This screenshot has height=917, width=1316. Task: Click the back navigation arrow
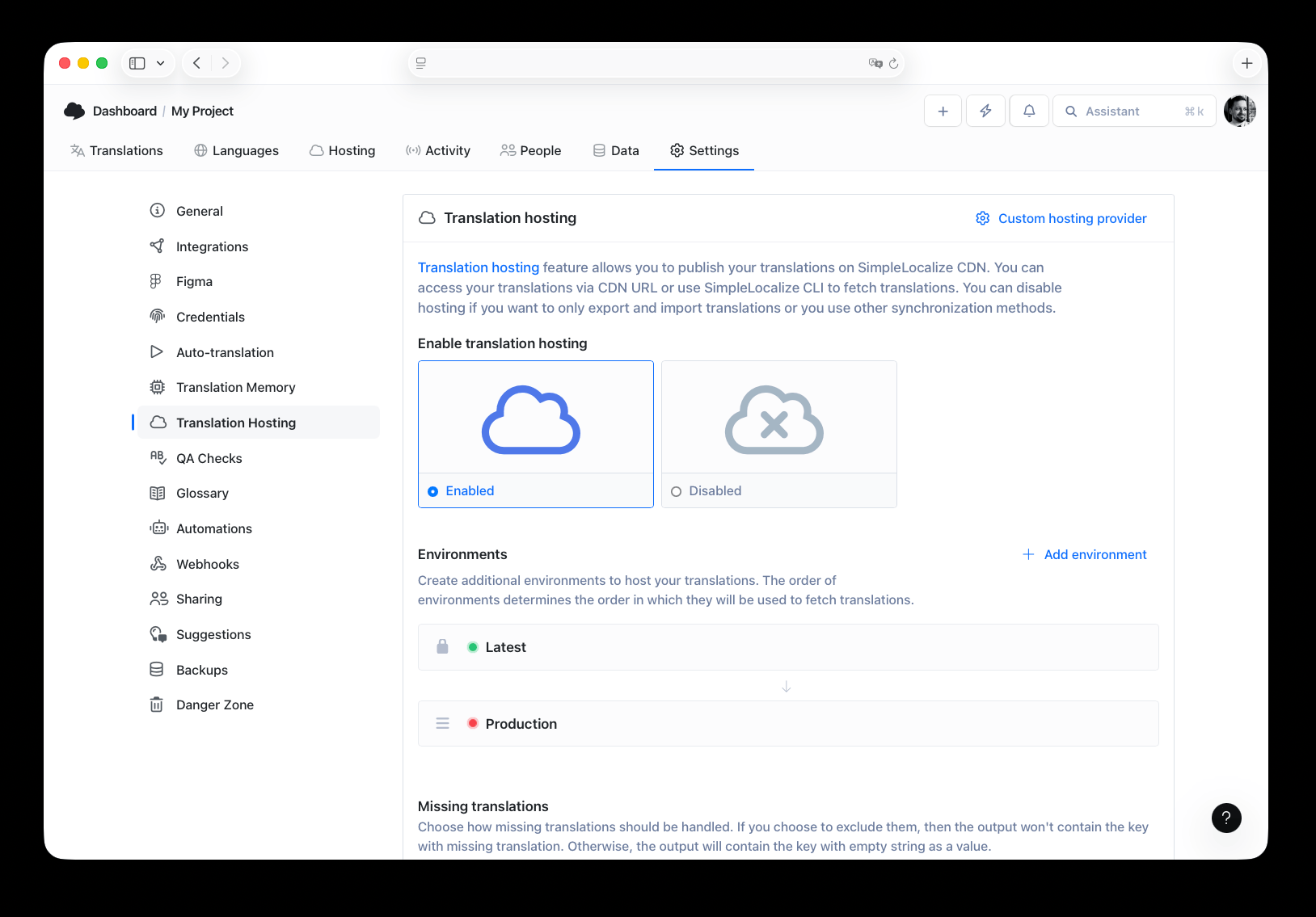click(196, 62)
